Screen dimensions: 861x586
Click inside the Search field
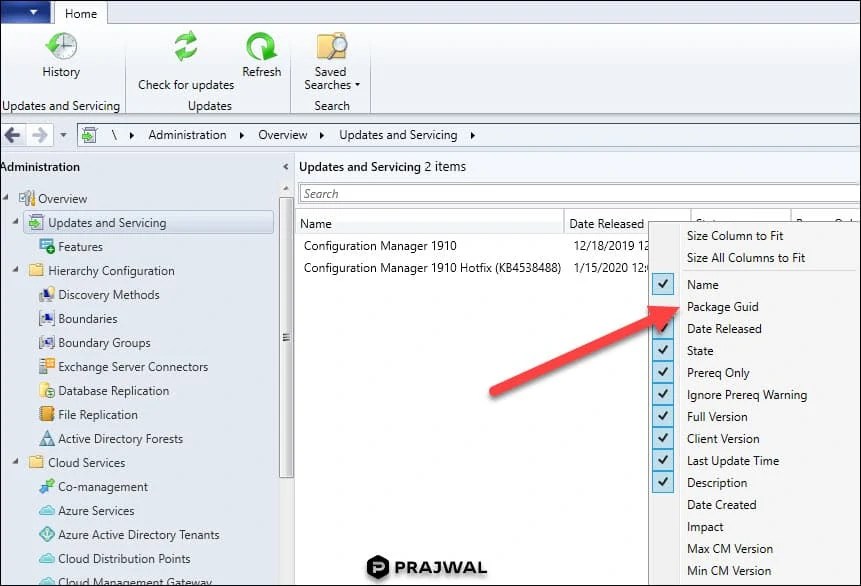[450, 193]
